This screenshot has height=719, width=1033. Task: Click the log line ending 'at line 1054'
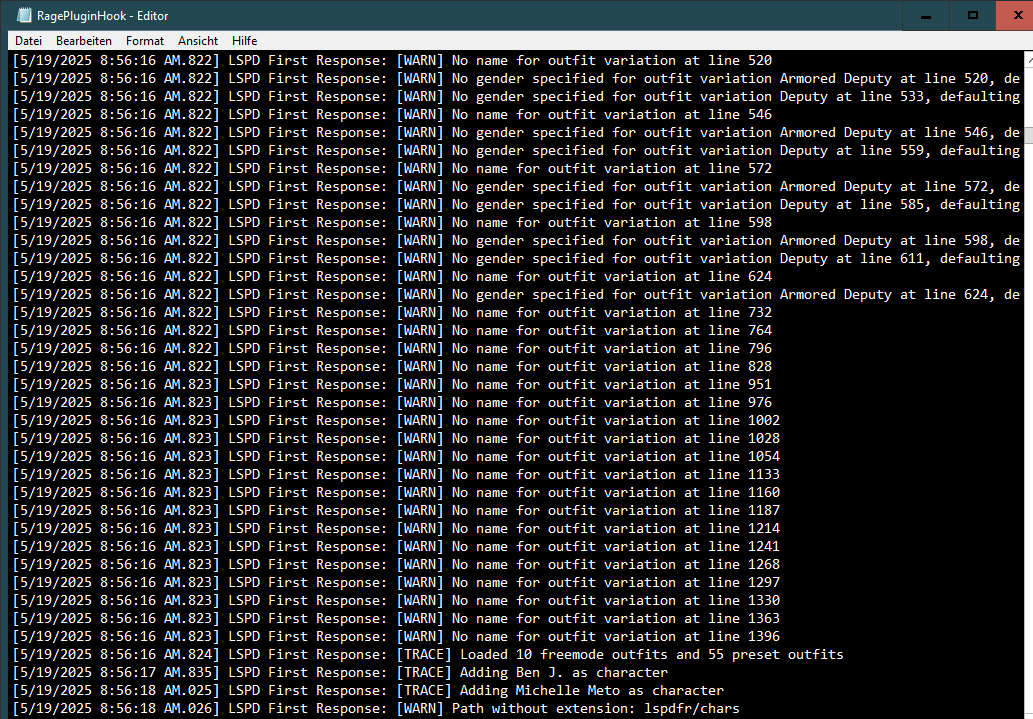click(x=396, y=457)
